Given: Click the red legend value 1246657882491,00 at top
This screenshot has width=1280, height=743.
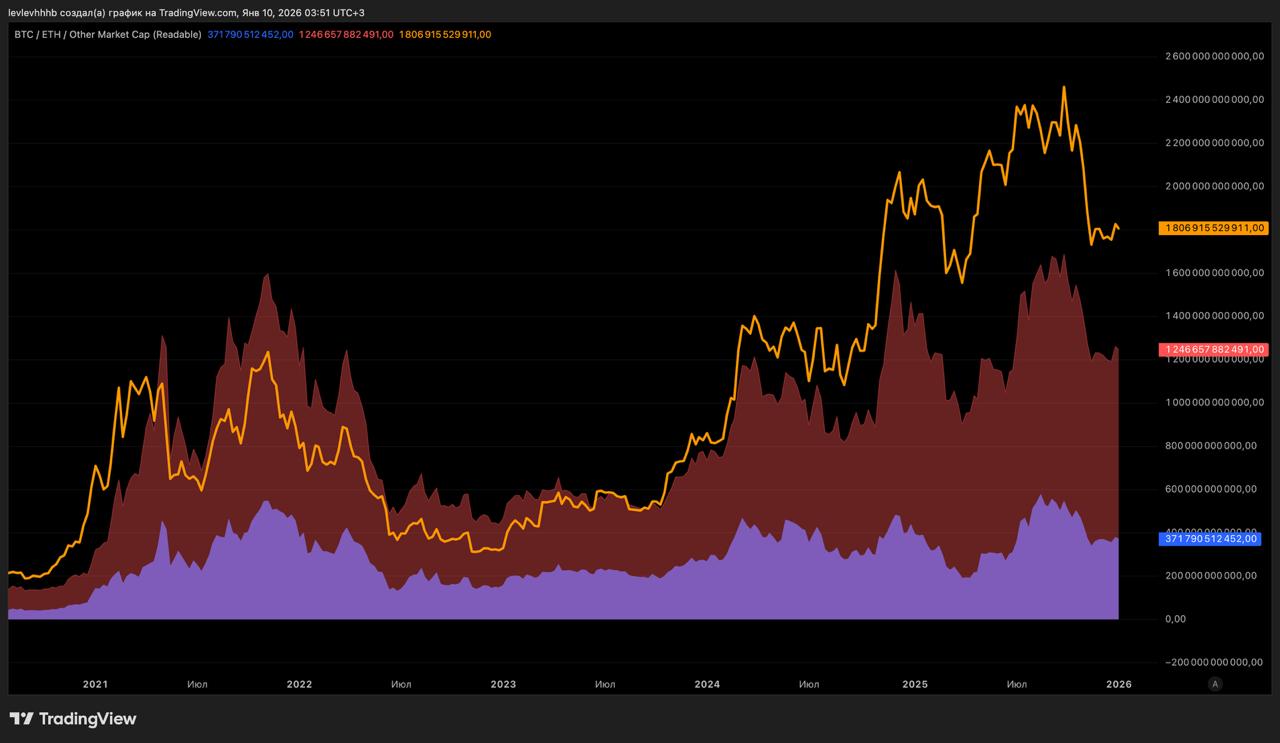Looking at the screenshot, I should pyautogui.click(x=346, y=34).
